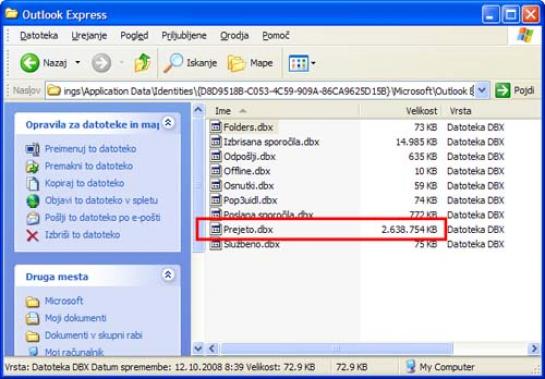Expand the address bar dropdown arrow
Viewport: 545px width, 379px height.
(x=482, y=91)
